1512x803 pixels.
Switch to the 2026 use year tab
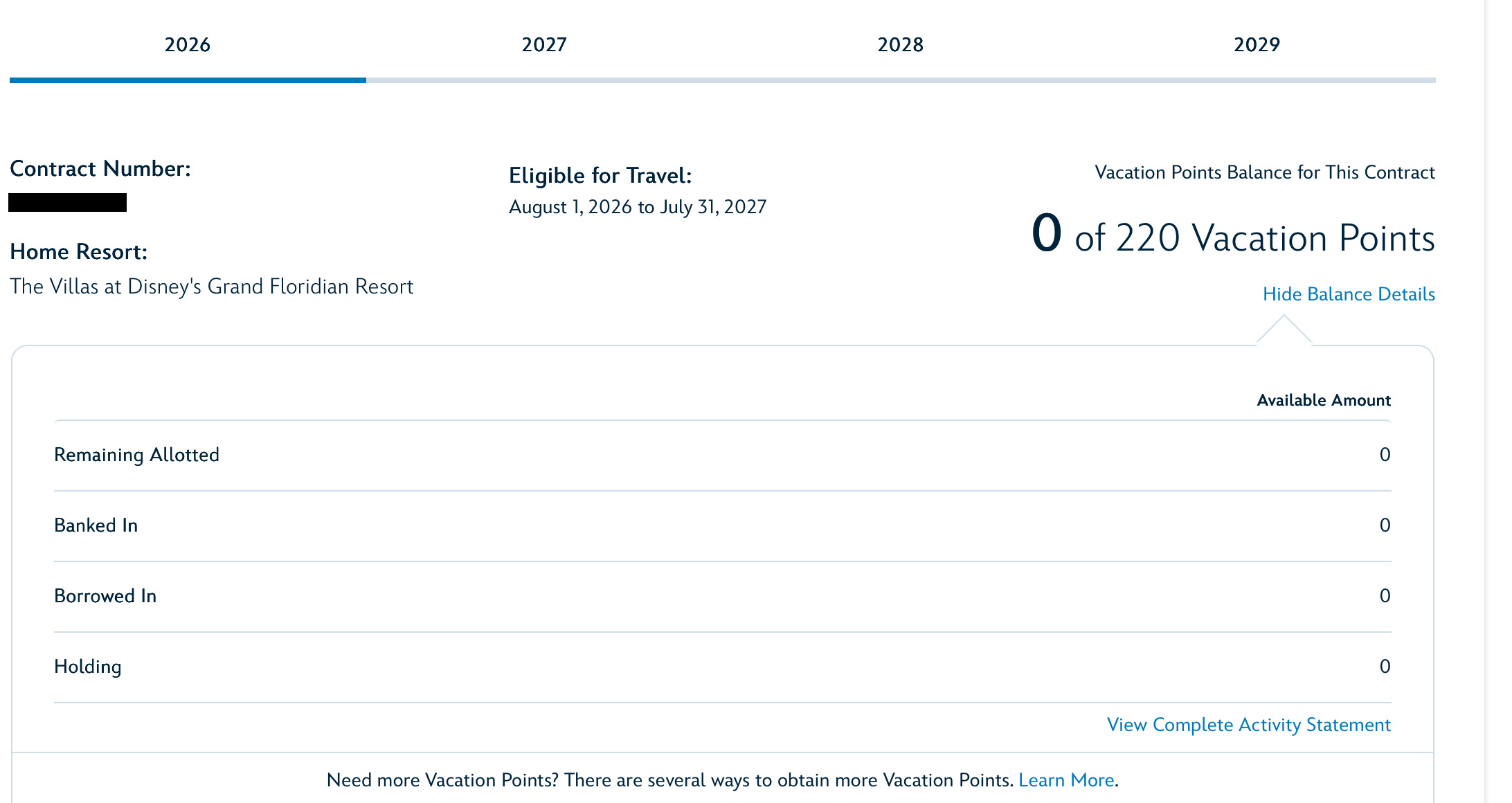188,45
